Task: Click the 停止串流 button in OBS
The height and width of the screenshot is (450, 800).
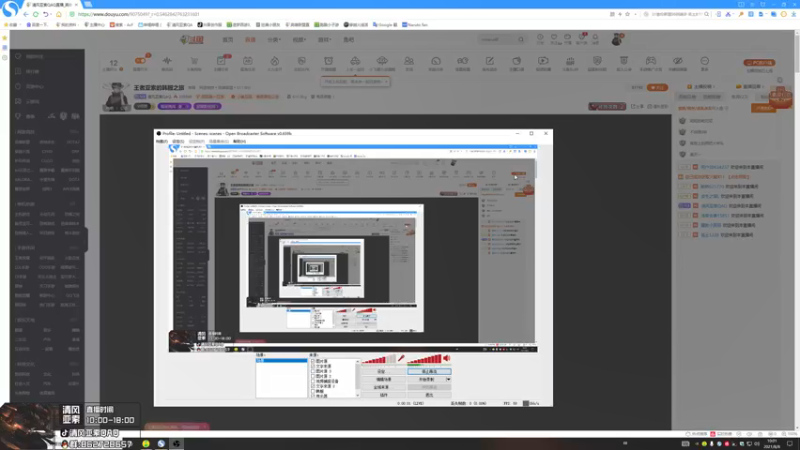Action: tap(429, 372)
